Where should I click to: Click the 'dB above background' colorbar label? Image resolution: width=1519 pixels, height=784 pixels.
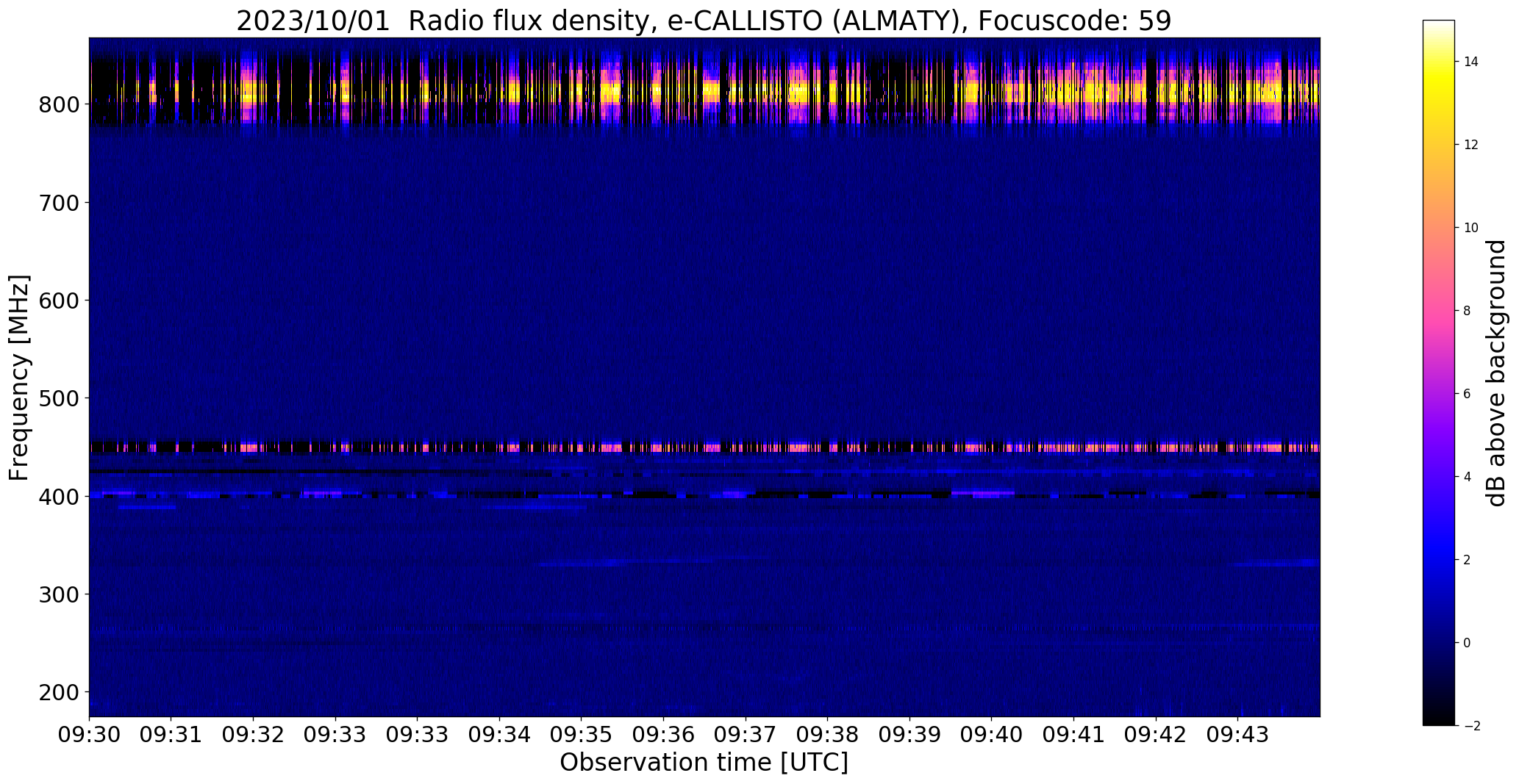1496,373
